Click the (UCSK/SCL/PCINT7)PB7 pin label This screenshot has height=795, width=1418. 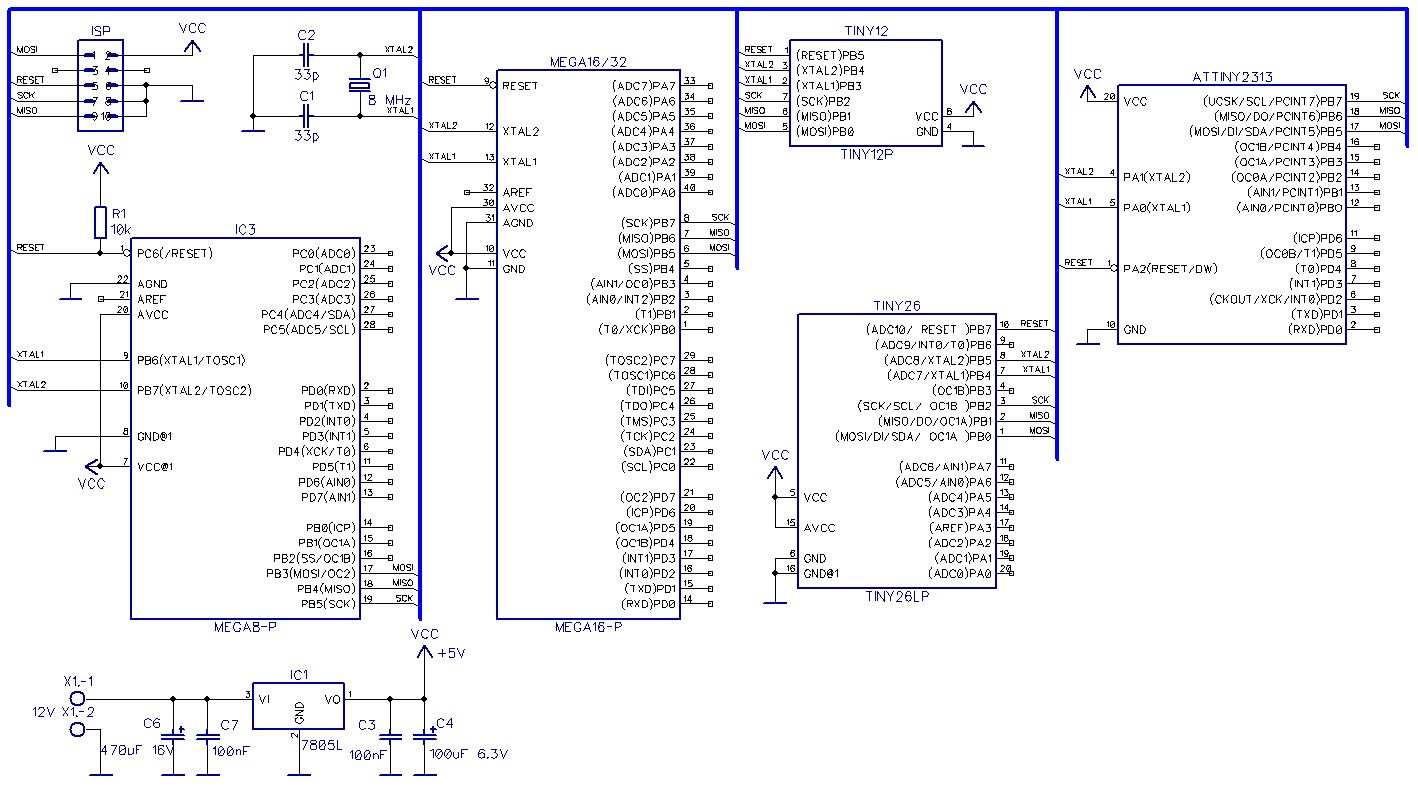click(1275, 101)
